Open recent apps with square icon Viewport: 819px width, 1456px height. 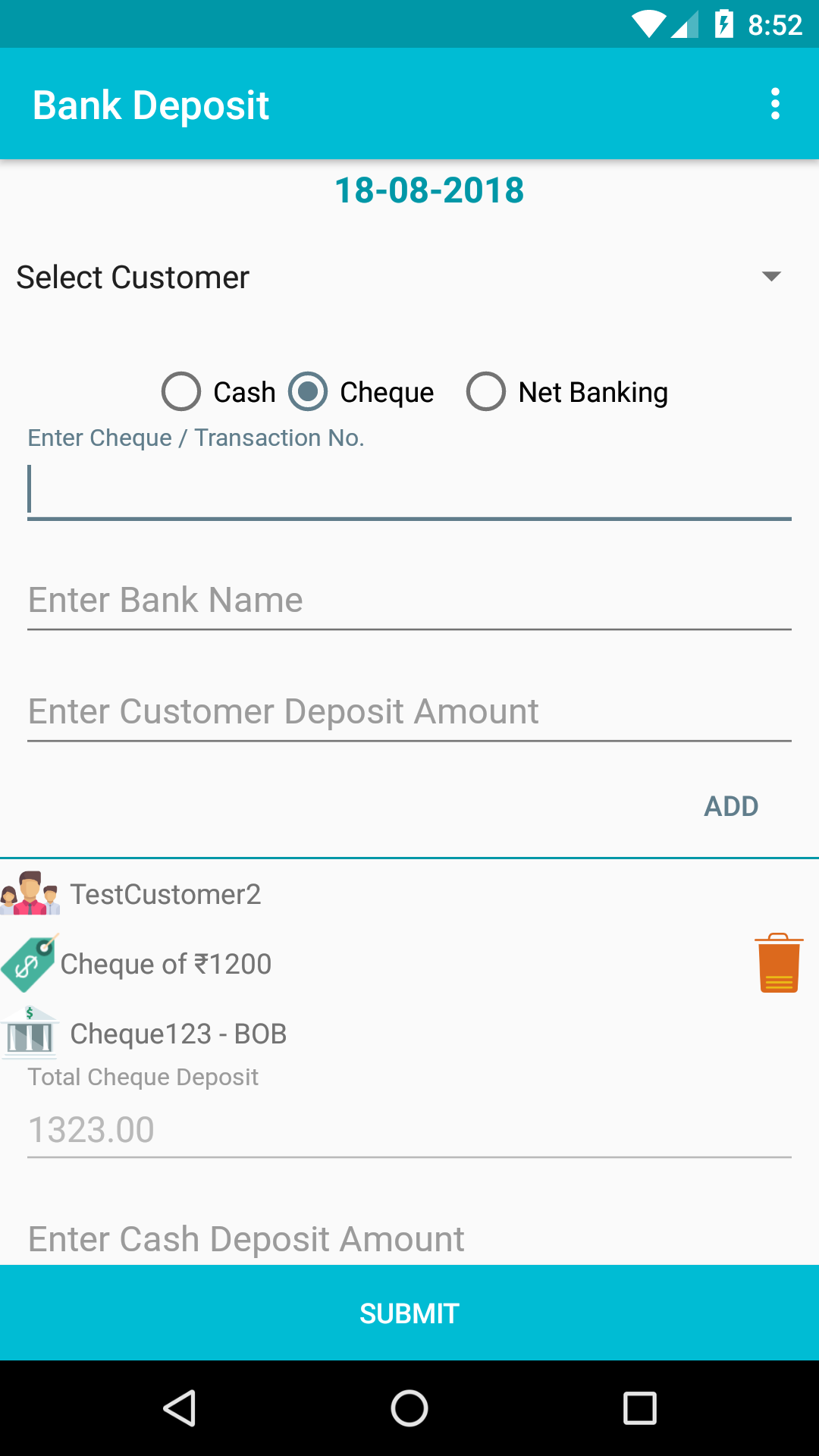point(639,1408)
